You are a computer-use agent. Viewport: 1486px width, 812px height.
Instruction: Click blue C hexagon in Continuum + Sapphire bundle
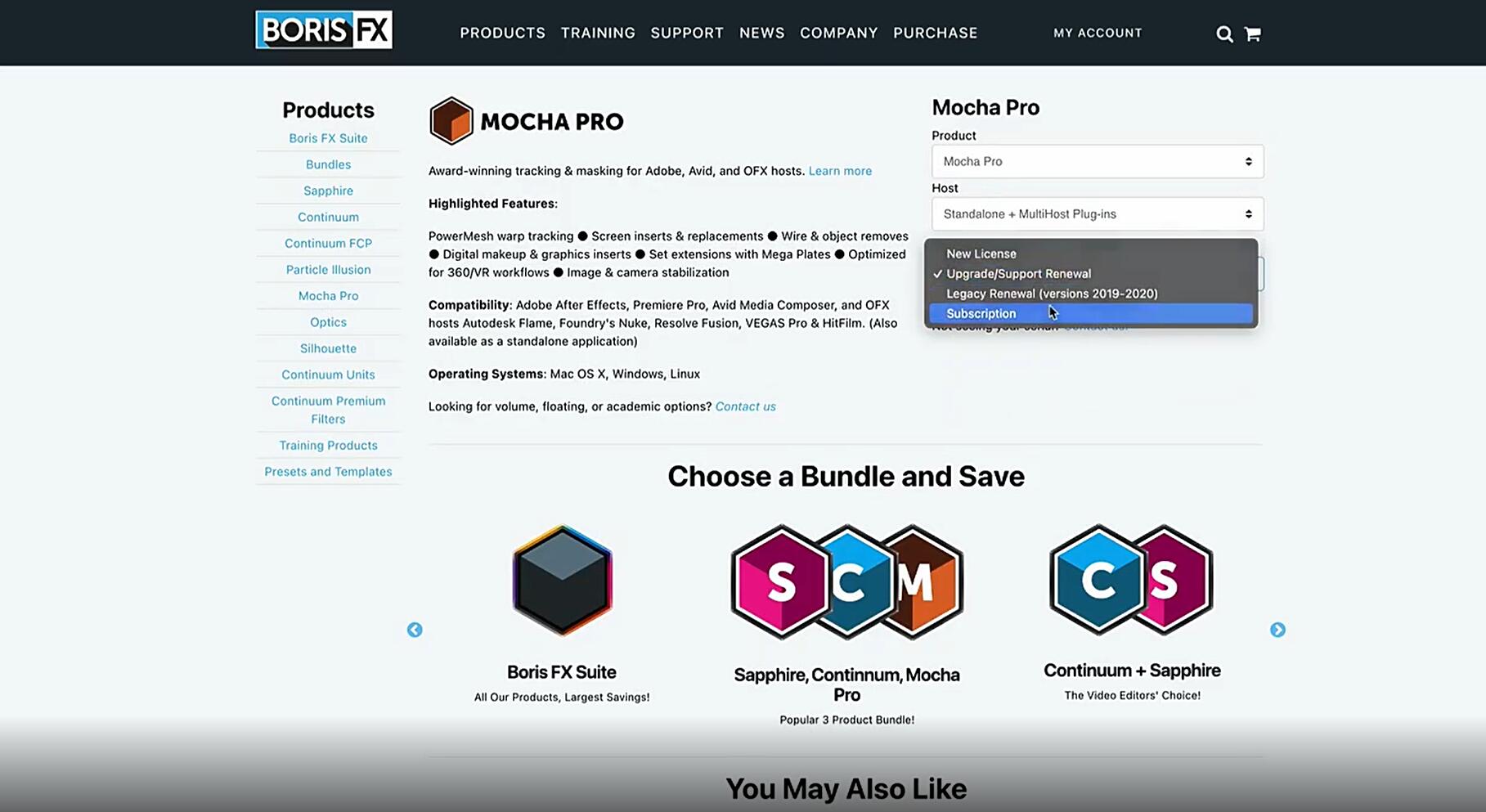pyautogui.click(x=1097, y=580)
